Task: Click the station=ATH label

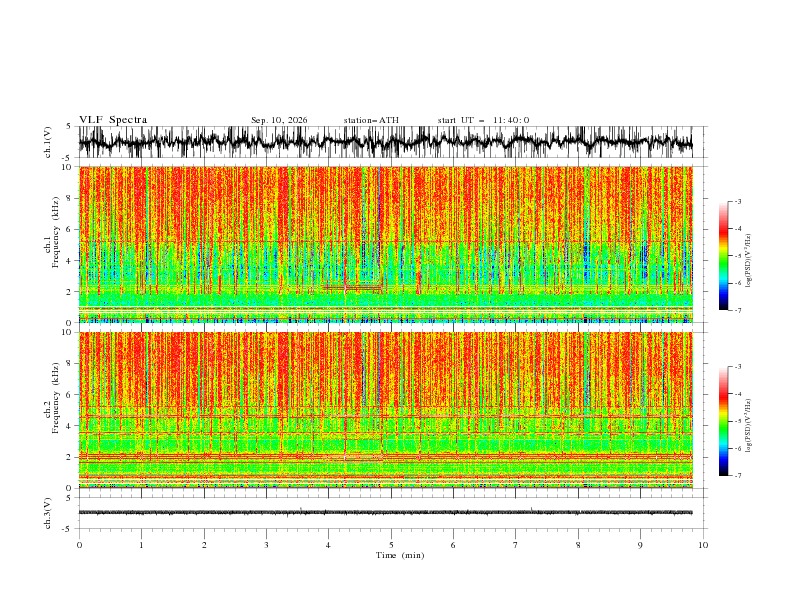Action: point(371,120)
